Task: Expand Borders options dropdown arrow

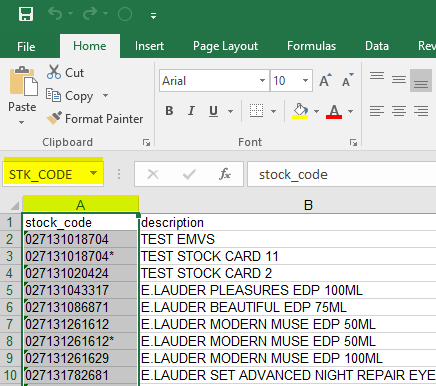Action: [273, 111]
